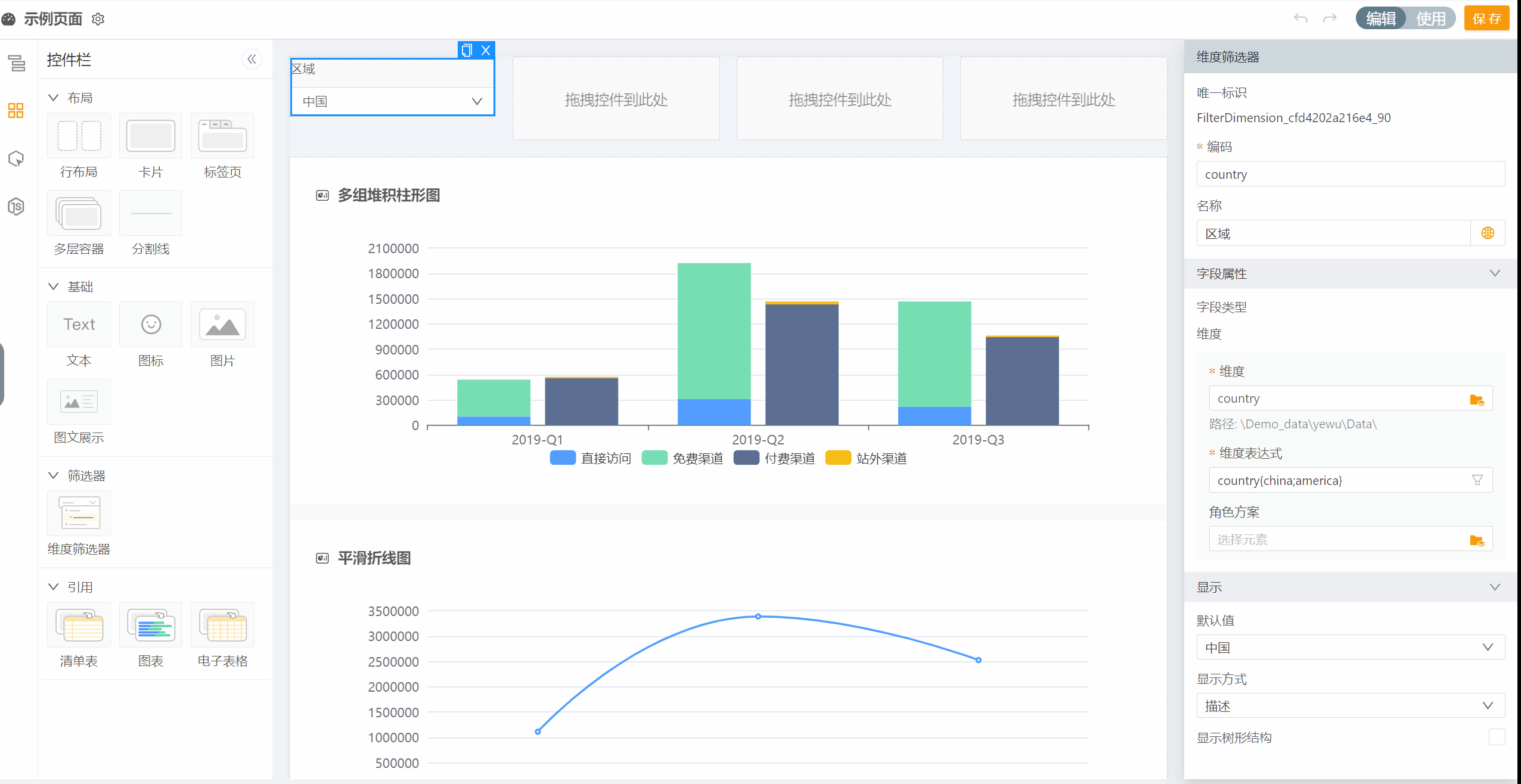1521x784 pixels.
Task: Click the 示例页面 page title
Action: pyautogui.click(x=53, y=19)
